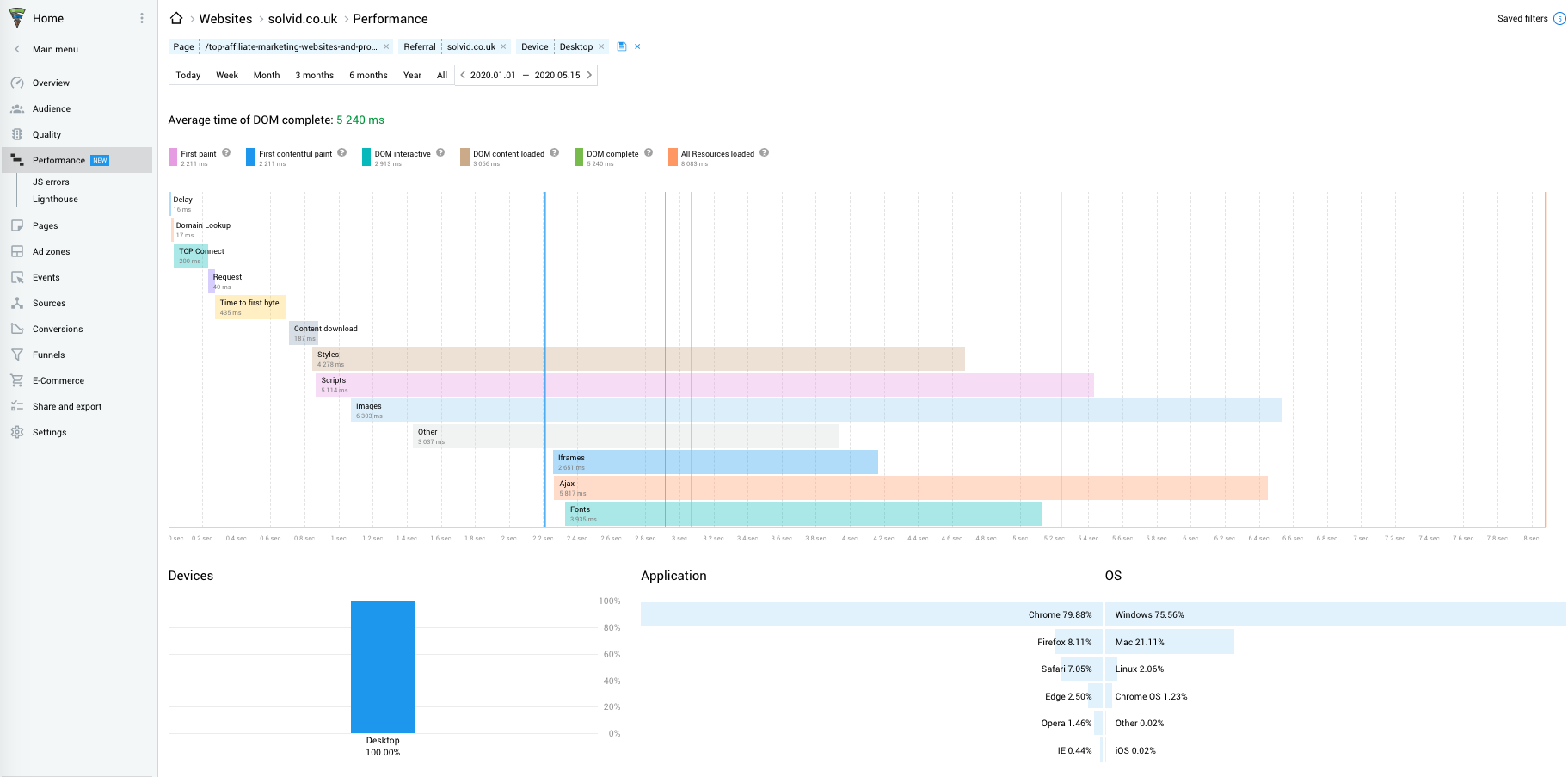Image resolution: width=1568 pixels, height=777 pixels.
Task: Select the 3 months time range tab
Action: coord(314,75)
